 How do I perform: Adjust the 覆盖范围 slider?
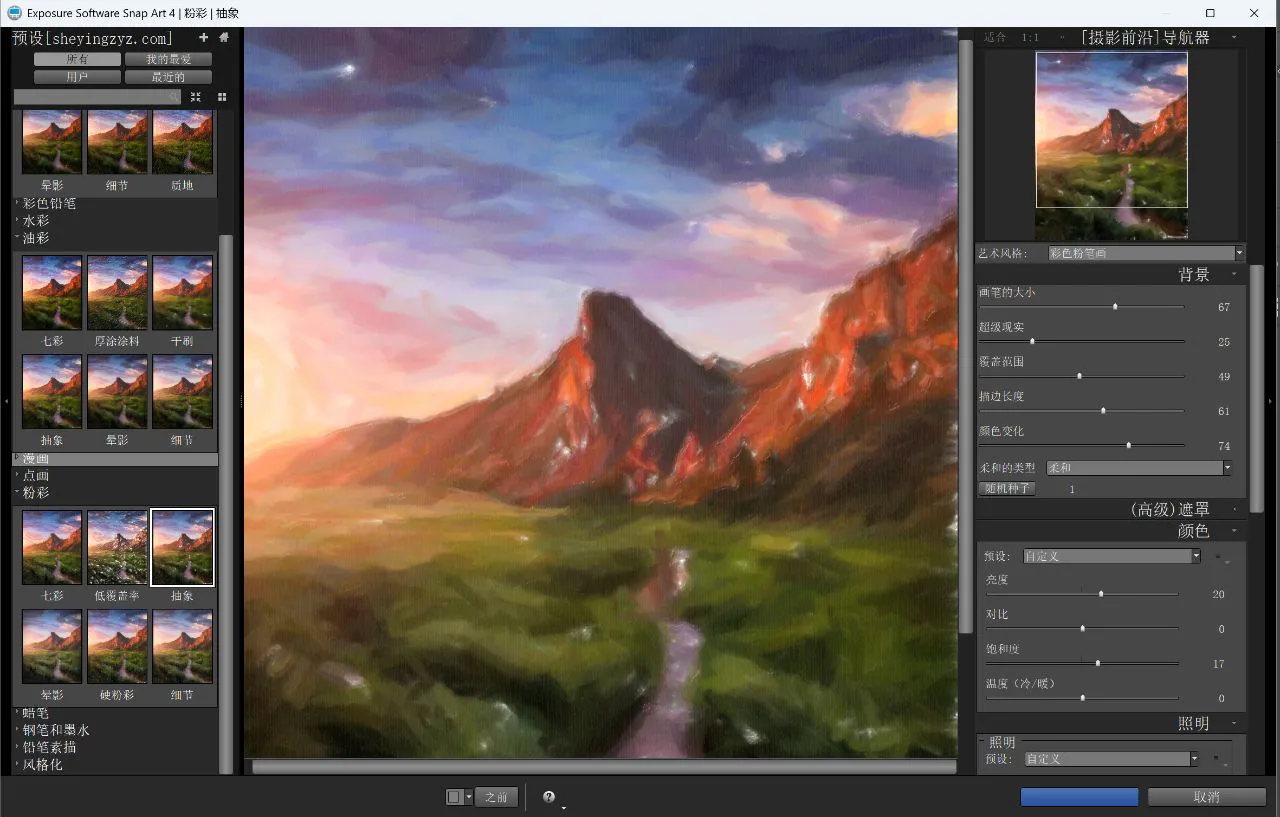pyautogui.click(x=1081, y=376)
